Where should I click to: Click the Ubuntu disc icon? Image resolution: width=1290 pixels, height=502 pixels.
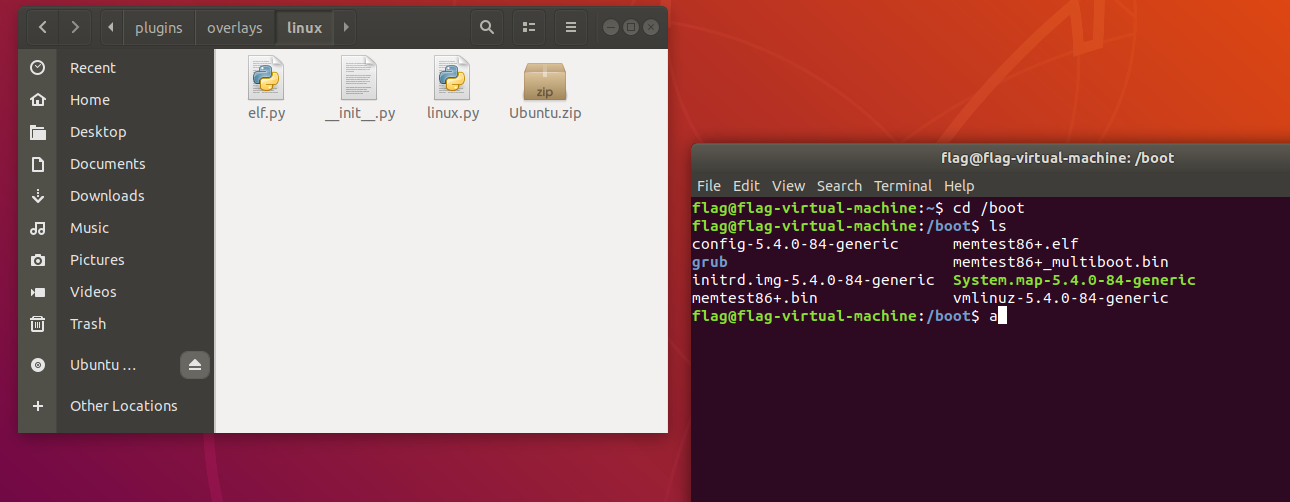38,365
